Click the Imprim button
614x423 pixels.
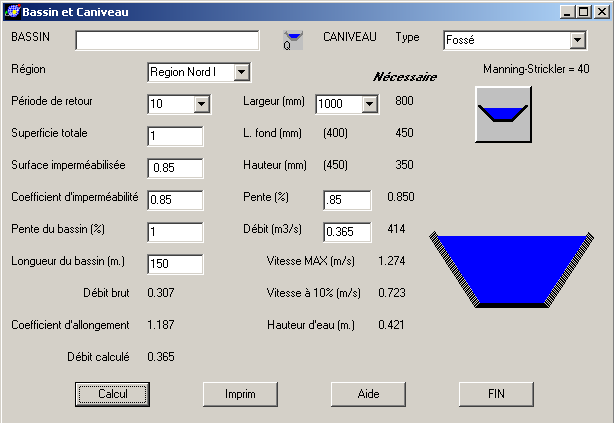tap(240, 394)
